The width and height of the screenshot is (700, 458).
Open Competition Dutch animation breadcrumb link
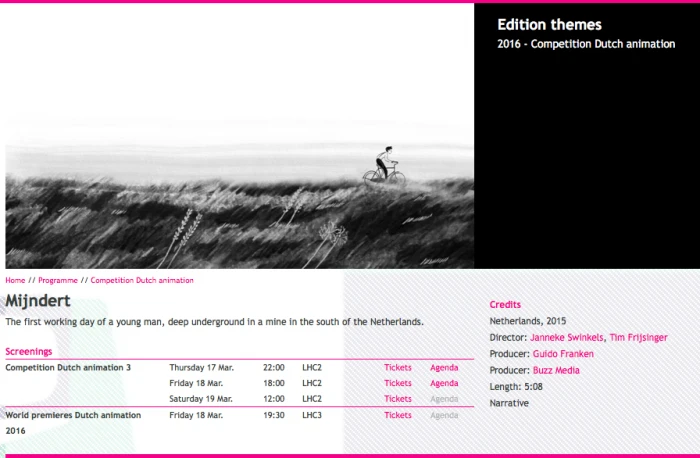point(142,280)
